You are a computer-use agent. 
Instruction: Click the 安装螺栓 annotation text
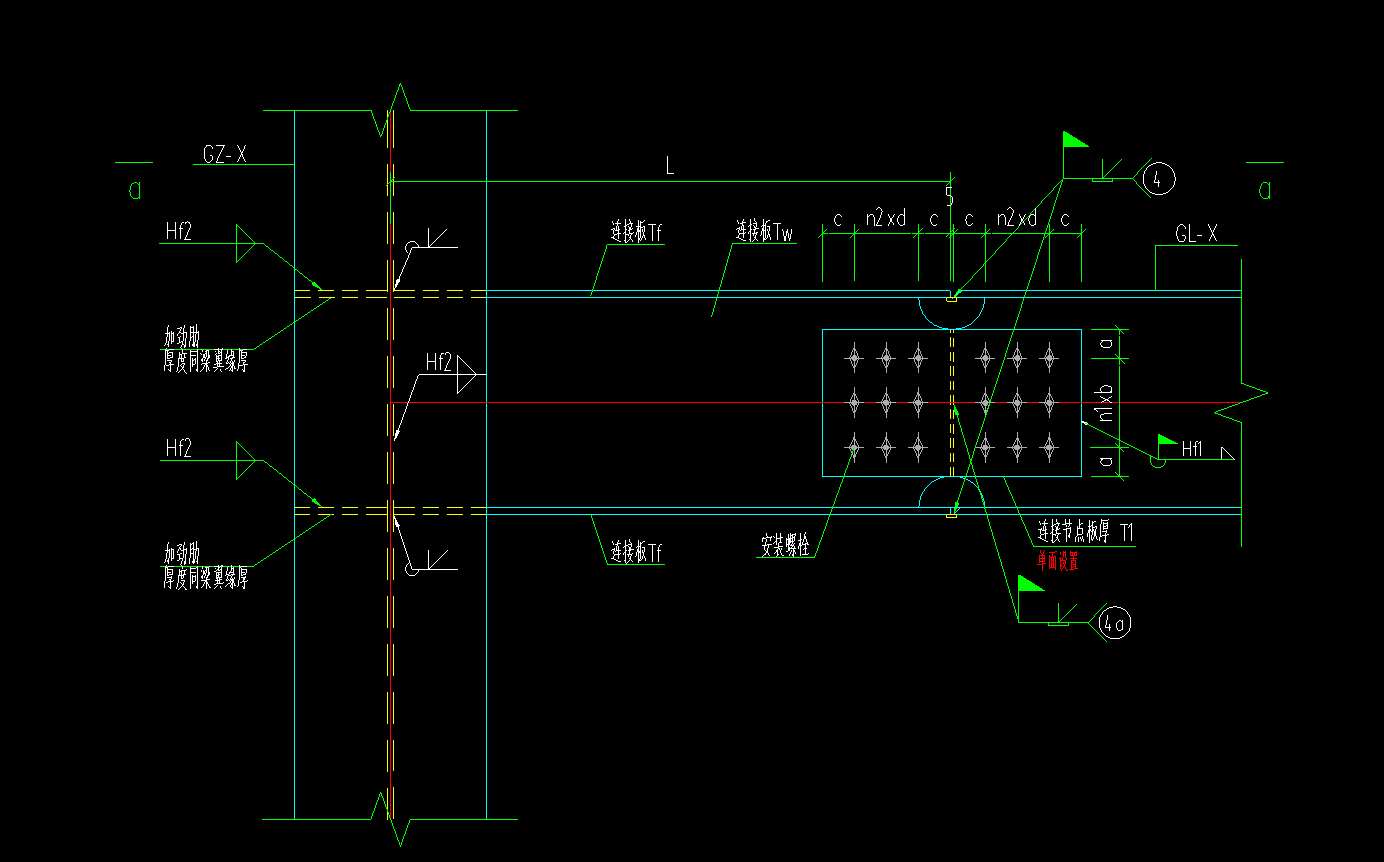tap(784, 547)
